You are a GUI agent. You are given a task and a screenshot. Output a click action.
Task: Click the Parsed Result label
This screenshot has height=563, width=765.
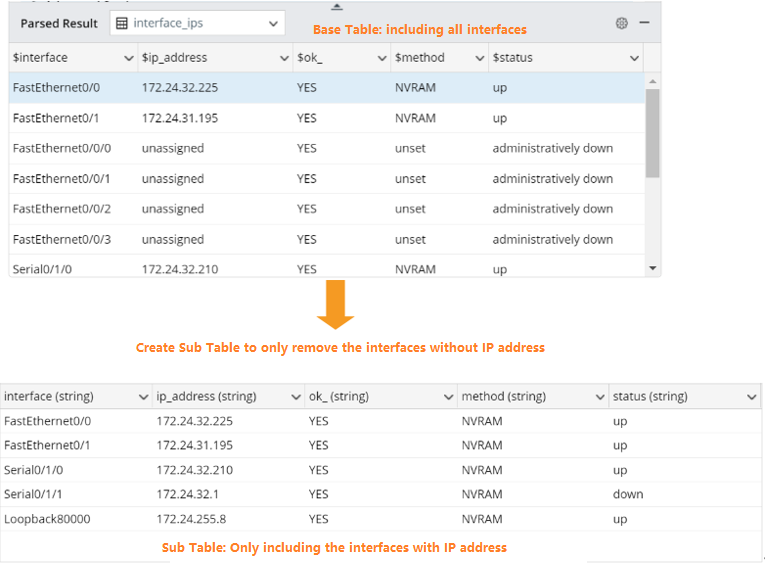59,23
